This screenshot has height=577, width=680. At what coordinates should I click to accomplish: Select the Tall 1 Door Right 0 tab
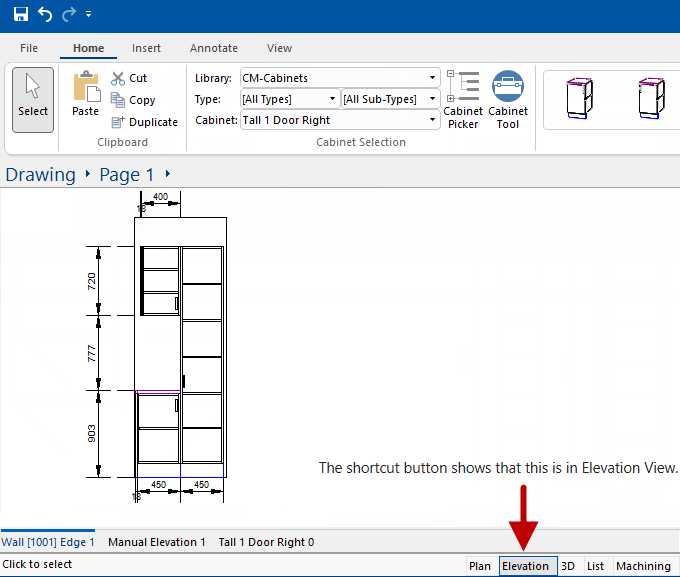266,542
